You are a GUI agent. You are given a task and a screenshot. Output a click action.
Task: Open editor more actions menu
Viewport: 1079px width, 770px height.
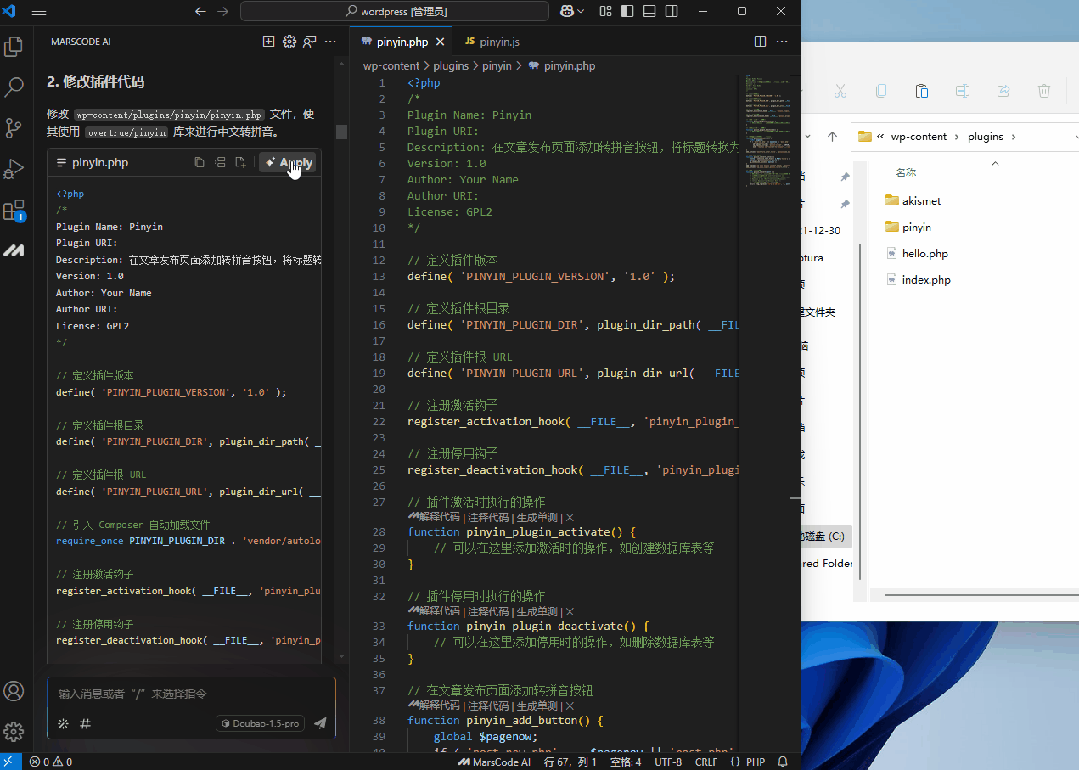(x=782, y=42)
